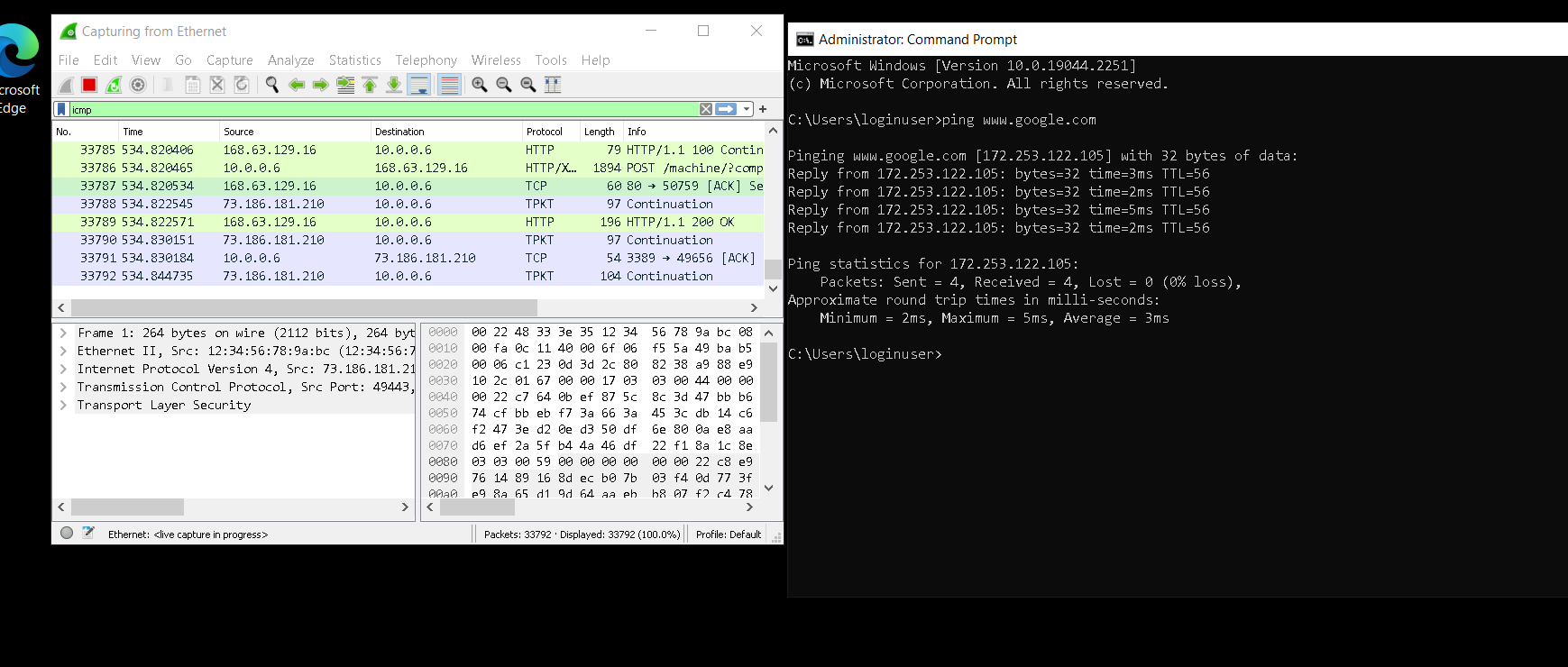Sort by the Source column header
The image size is (1568, 667).
(295, 132)
